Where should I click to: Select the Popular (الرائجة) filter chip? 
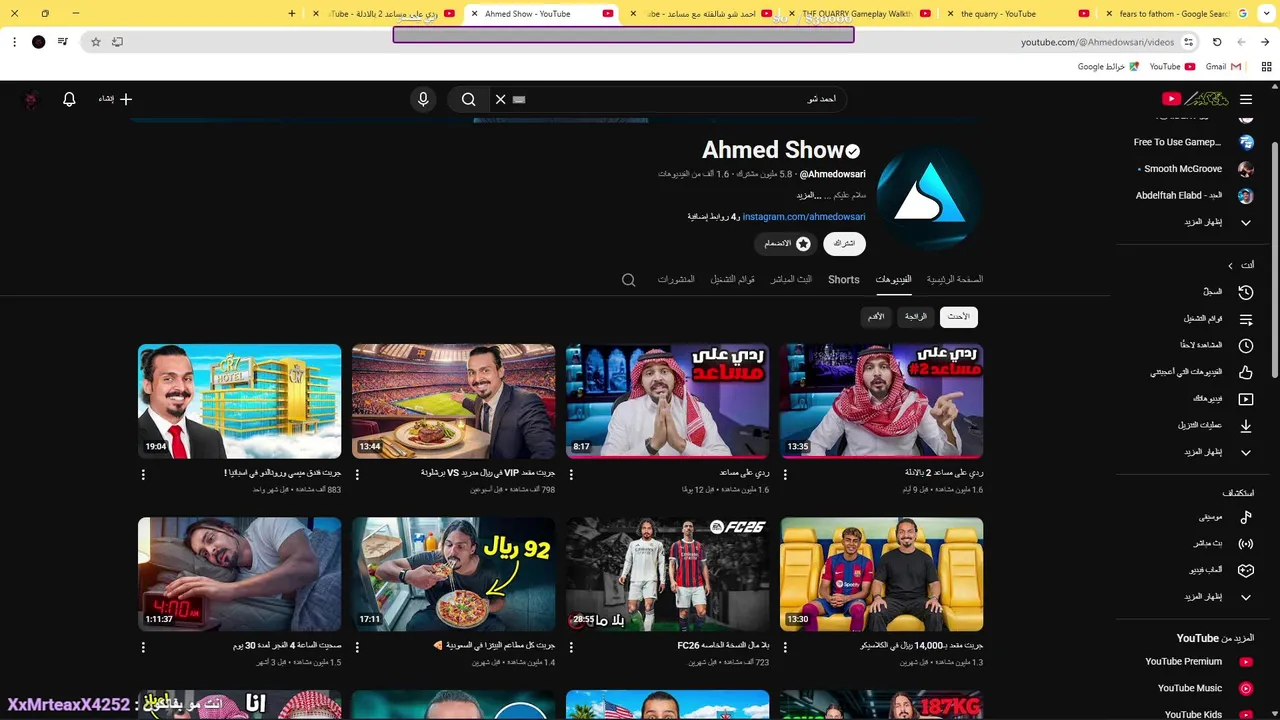916,317
